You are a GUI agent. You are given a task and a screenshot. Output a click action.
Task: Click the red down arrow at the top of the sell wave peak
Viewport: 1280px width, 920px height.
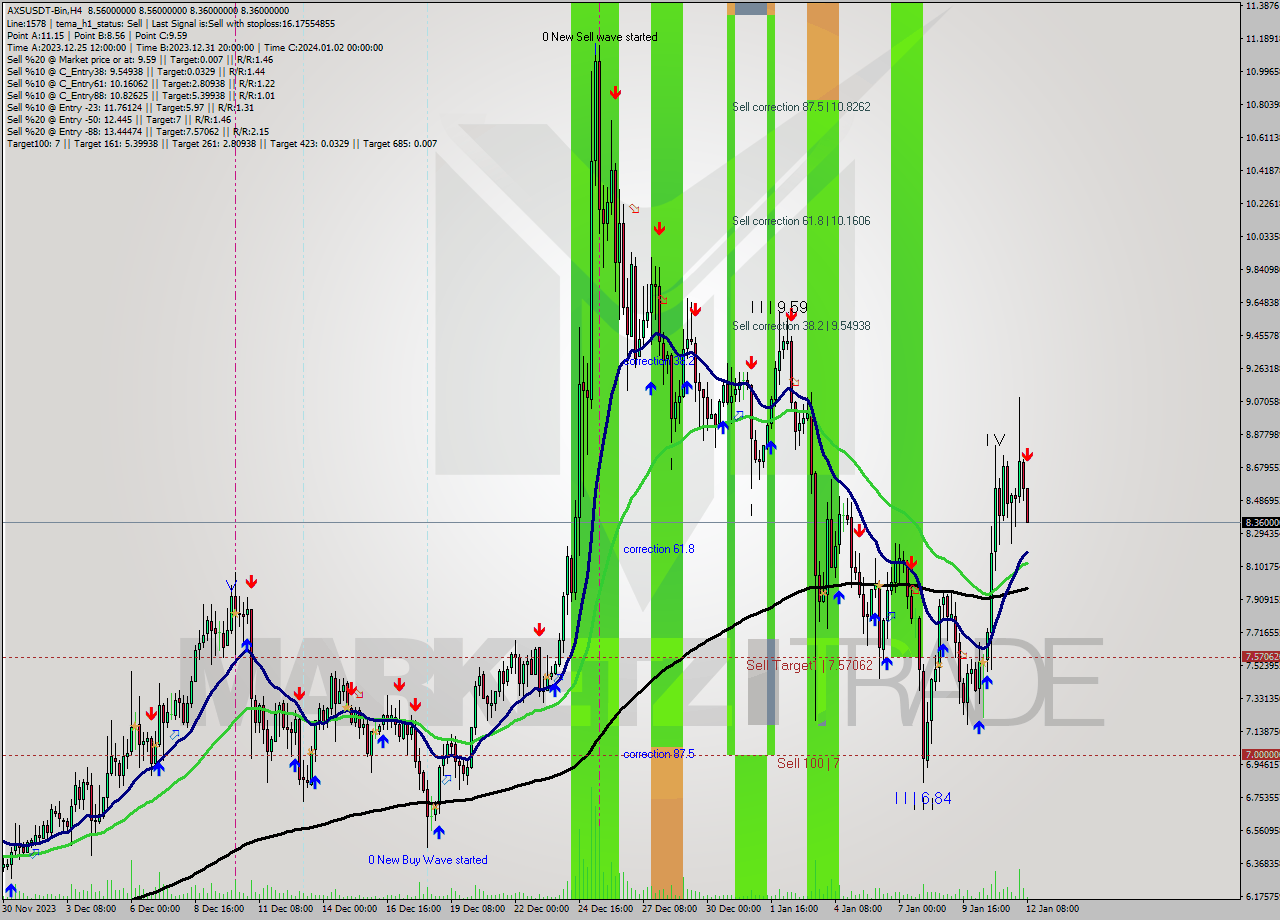(615, 93)
